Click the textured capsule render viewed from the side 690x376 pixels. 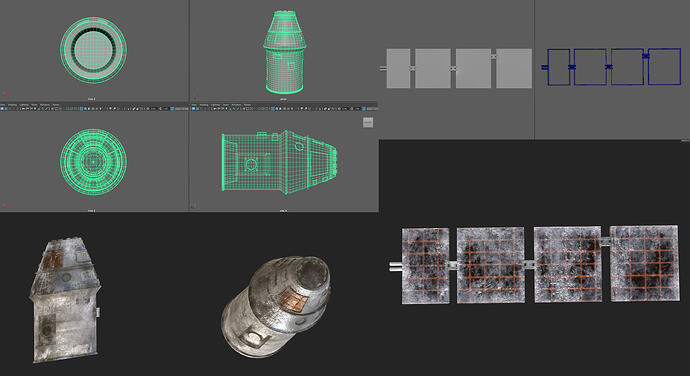[x=65, y=300]
